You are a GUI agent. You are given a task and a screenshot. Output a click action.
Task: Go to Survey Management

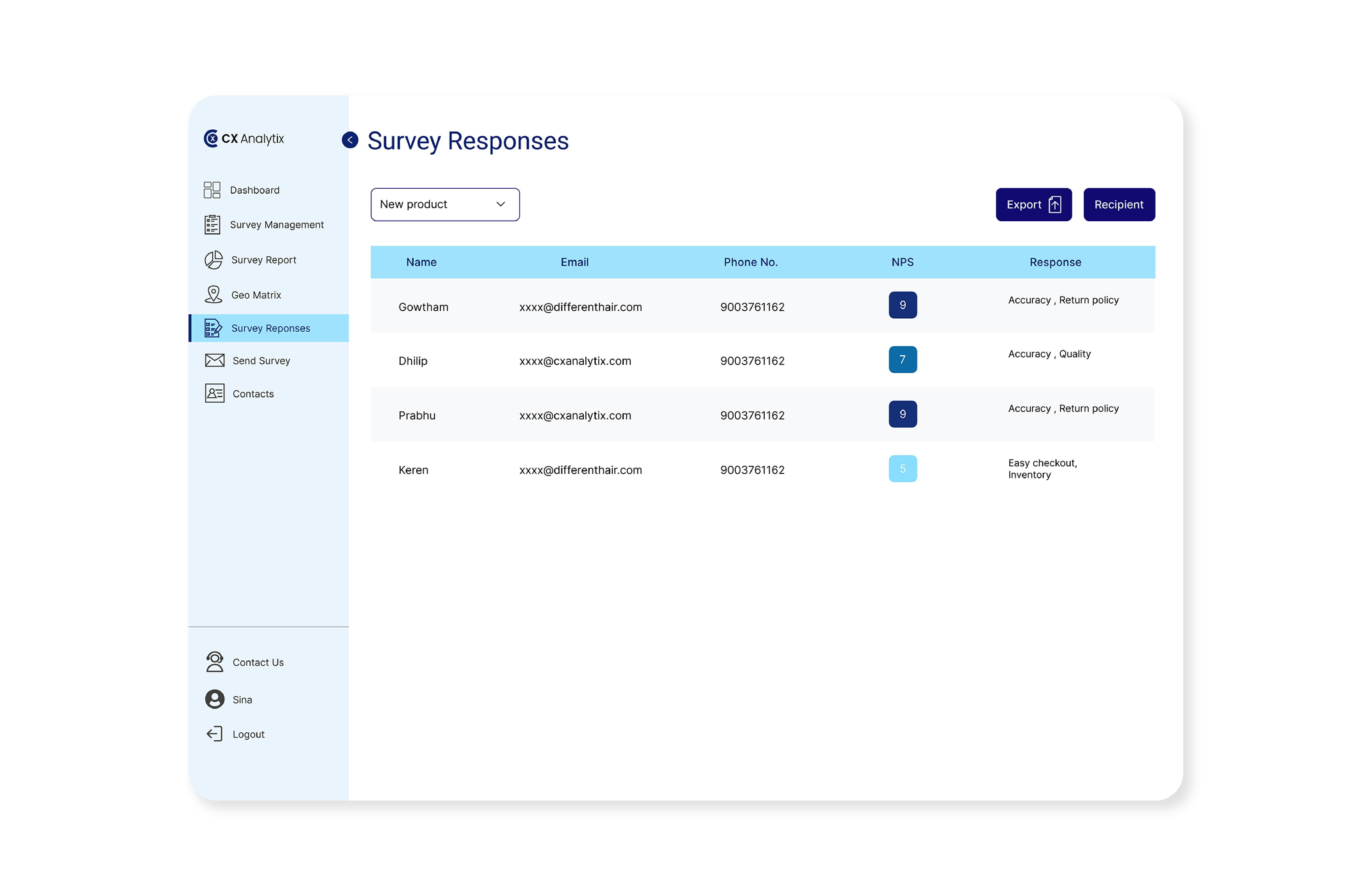[277, 225]
